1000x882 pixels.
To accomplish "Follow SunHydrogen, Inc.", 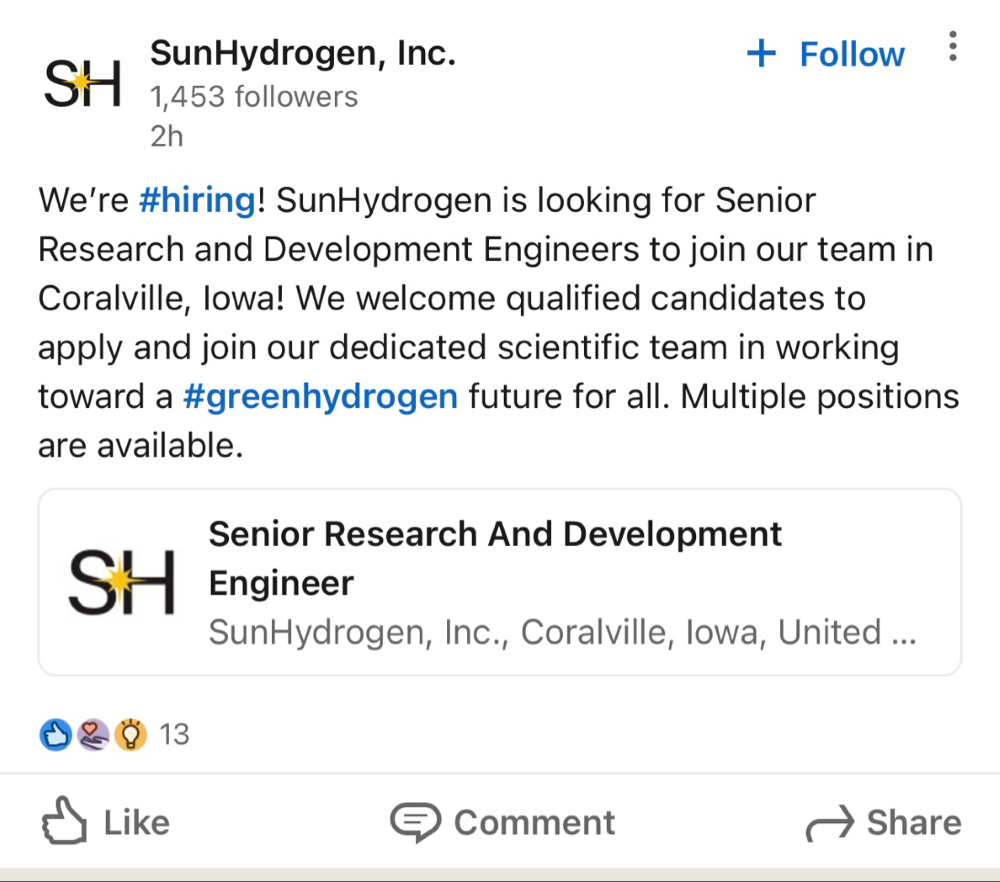I will click(x=851, y=54).
